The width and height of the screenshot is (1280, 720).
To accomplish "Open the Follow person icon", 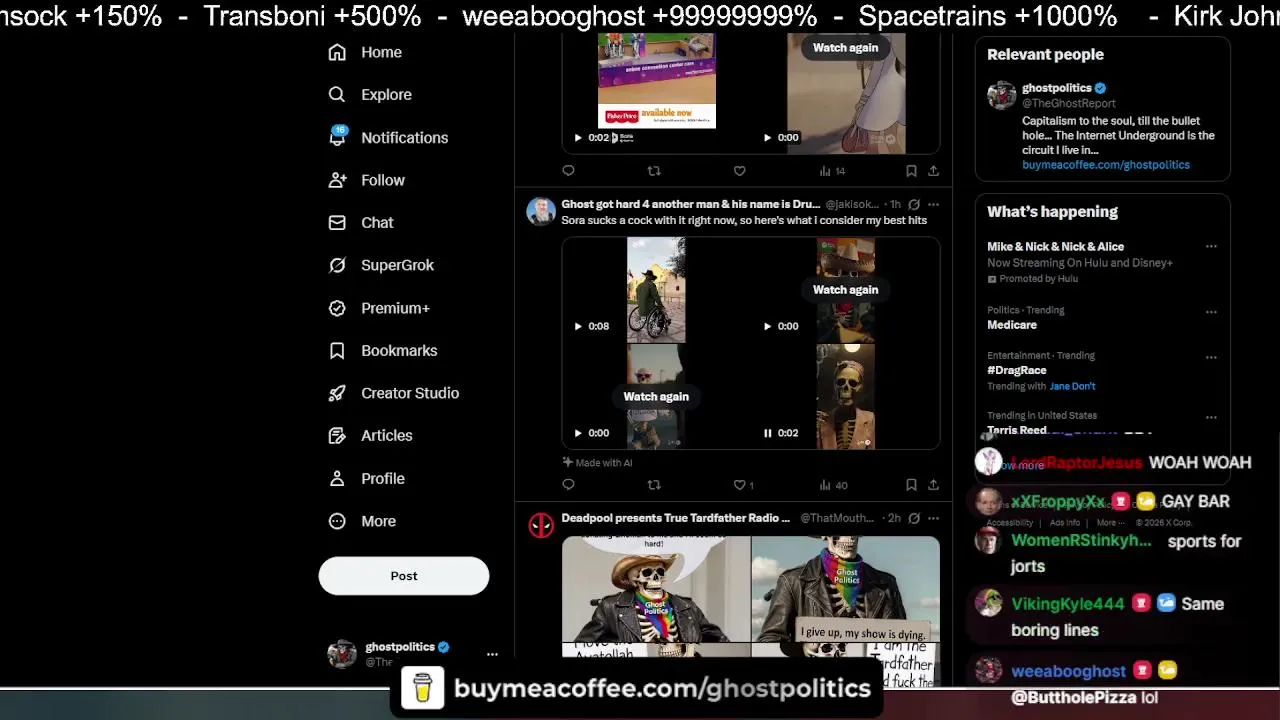I will click(337, 180).
